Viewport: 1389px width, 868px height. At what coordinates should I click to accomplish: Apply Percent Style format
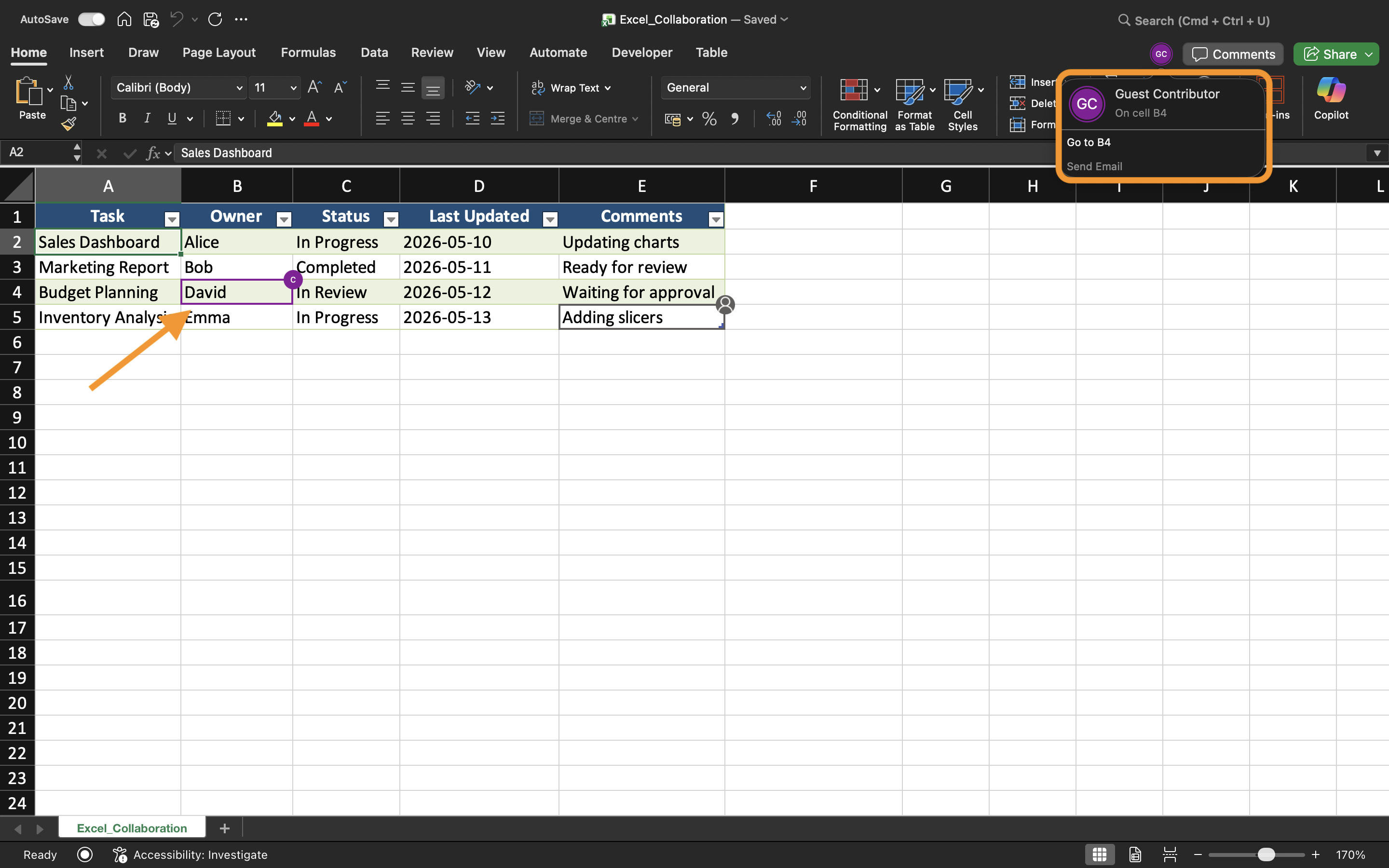709,119
